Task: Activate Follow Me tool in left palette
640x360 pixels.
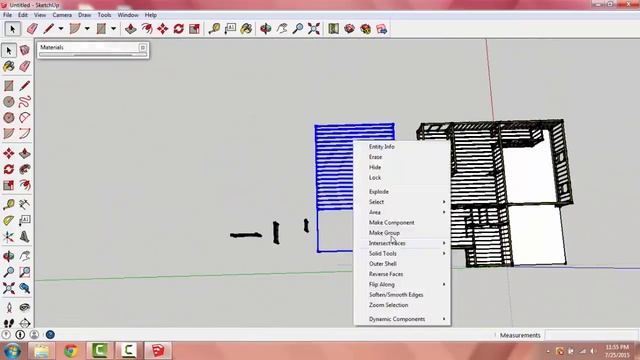Action: pyautogui.click(x=24, y=169)
